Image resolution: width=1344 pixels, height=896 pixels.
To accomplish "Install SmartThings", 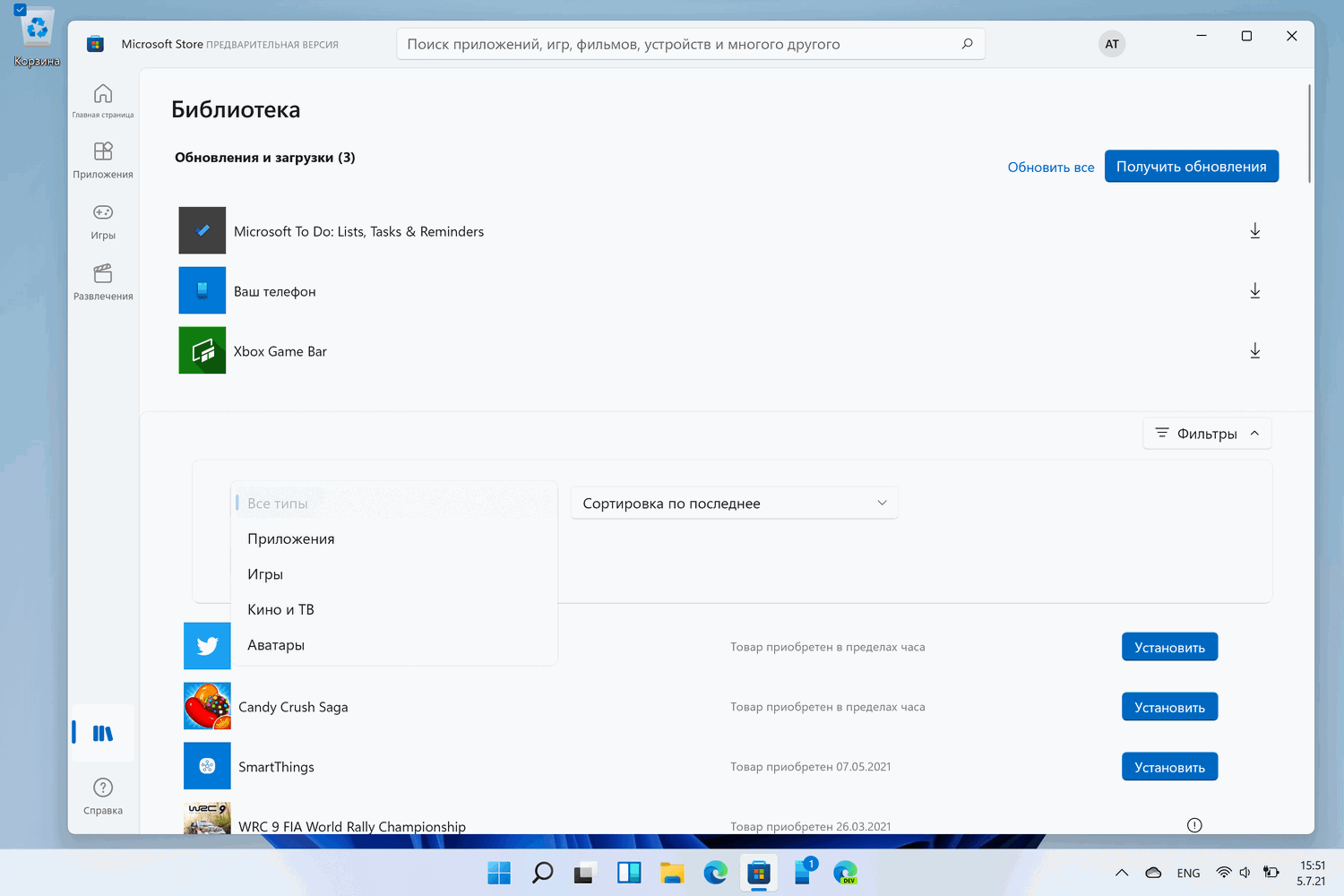I will click(1169, 767).
